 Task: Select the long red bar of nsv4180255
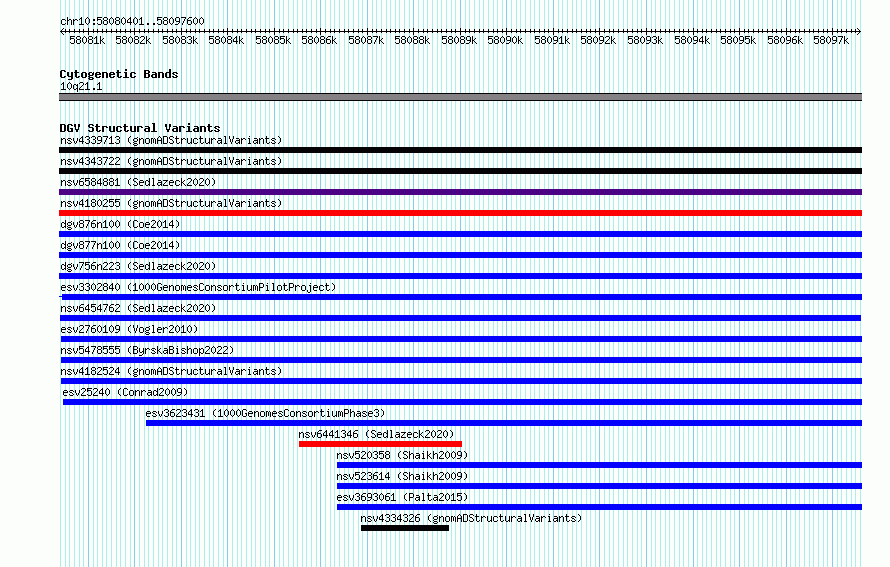(460, 213)
